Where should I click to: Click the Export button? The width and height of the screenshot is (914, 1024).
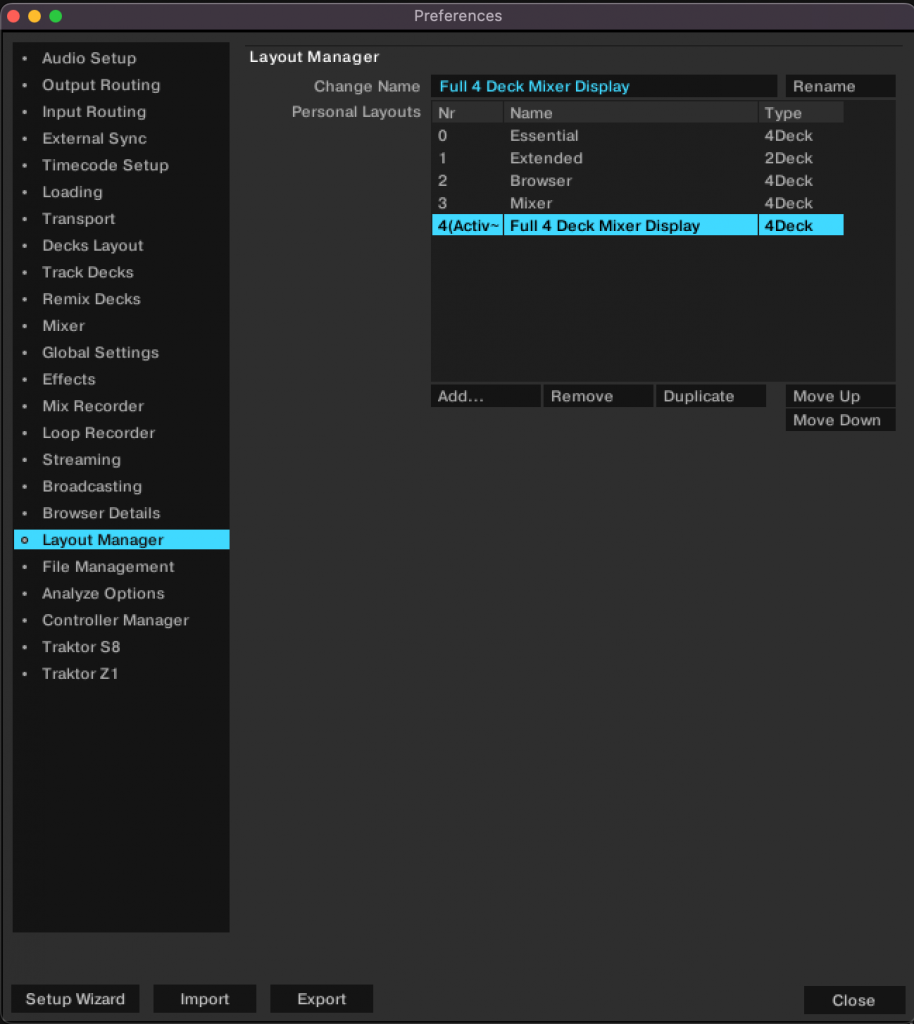click(321, 999)
